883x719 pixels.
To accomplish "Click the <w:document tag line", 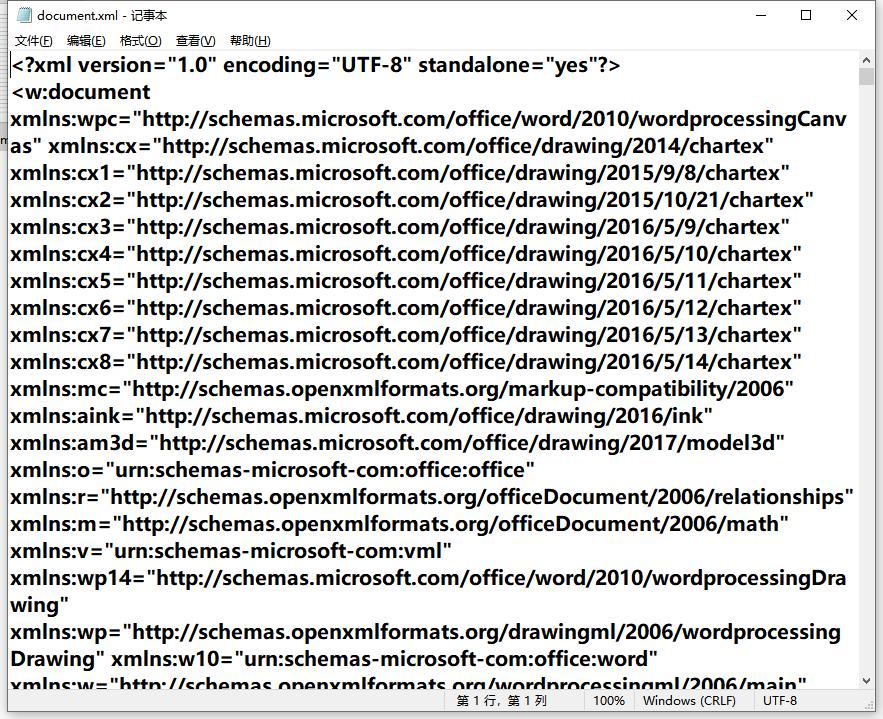I will [x=81, y=92].
